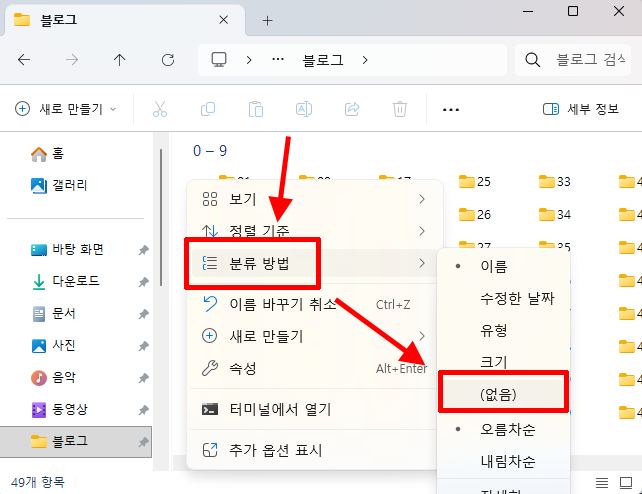Open folder 33
The height and width of the screenshot is (494, 642).
point(555,181)
